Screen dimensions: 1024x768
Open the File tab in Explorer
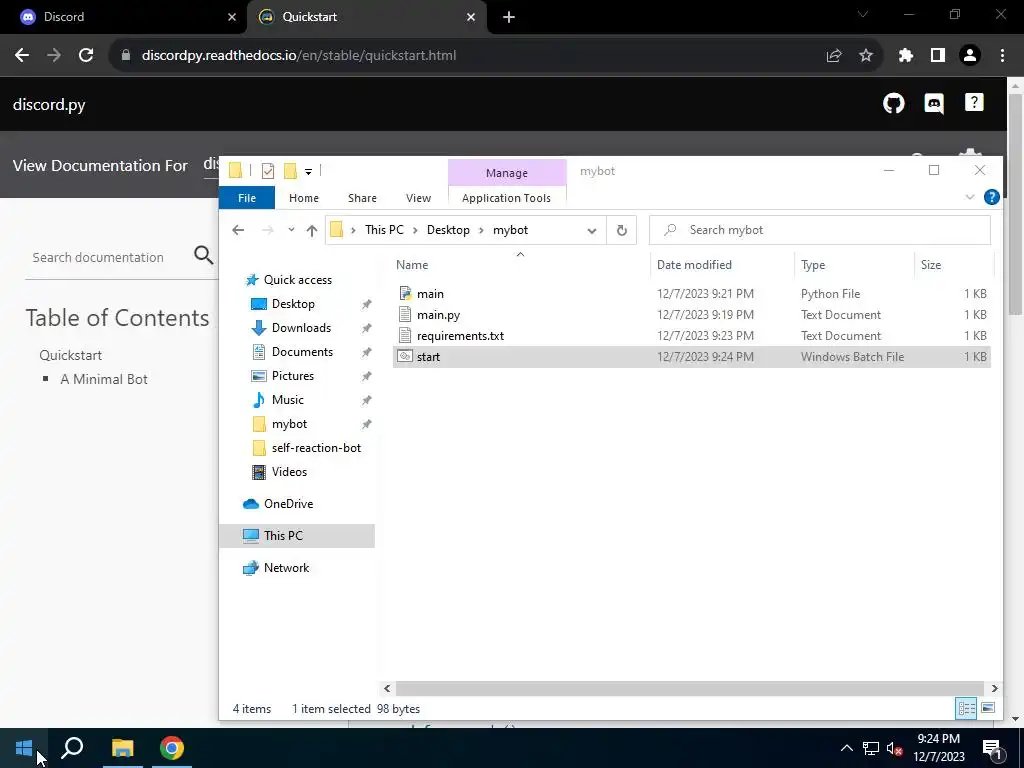(247, 198)
